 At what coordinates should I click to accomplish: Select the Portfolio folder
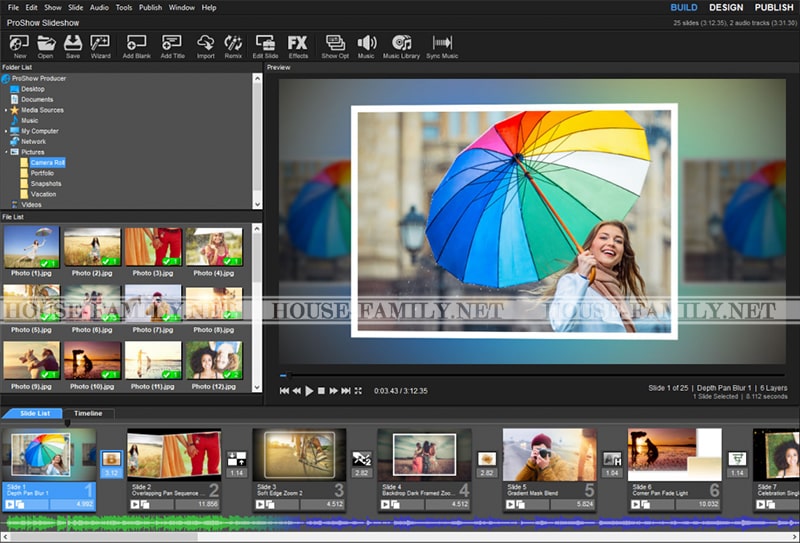[42, 174]
